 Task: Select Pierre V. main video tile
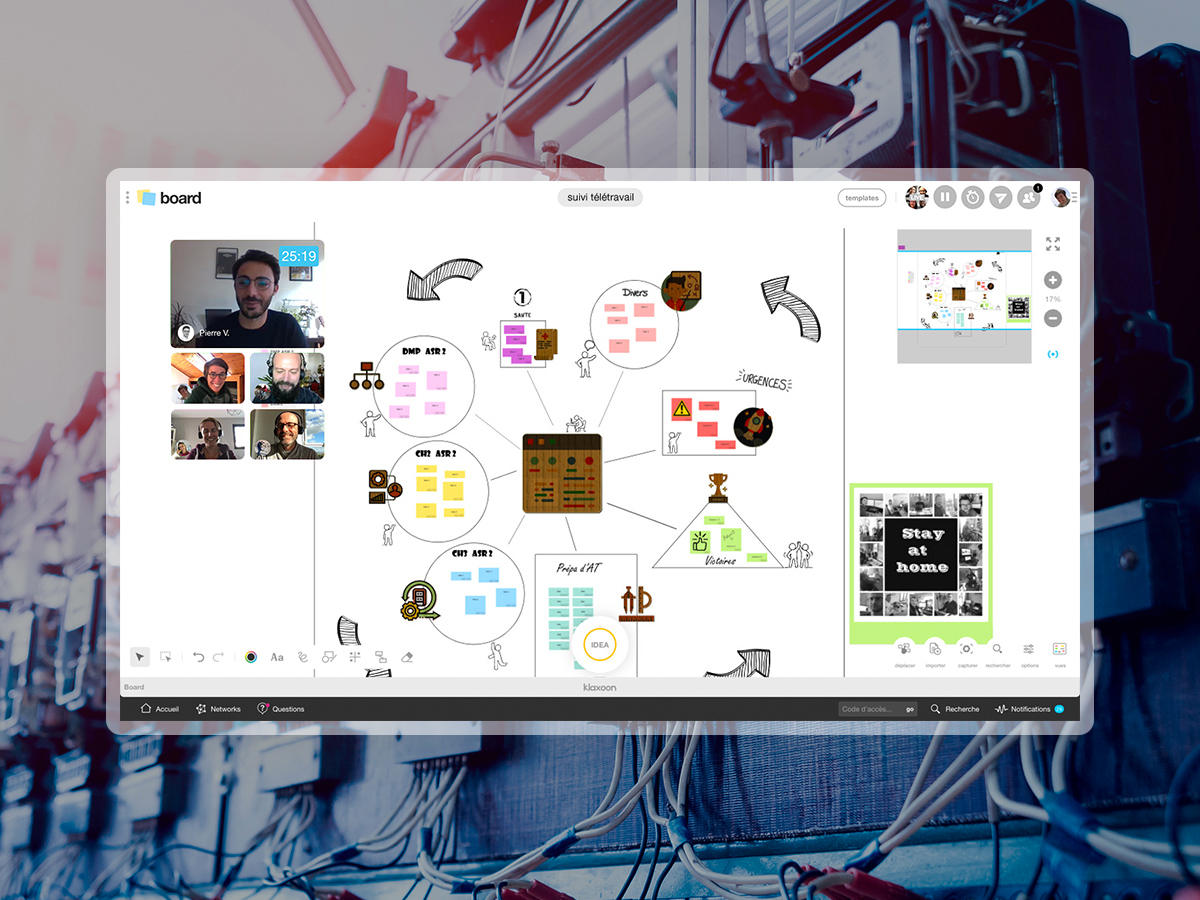[247, 294]
